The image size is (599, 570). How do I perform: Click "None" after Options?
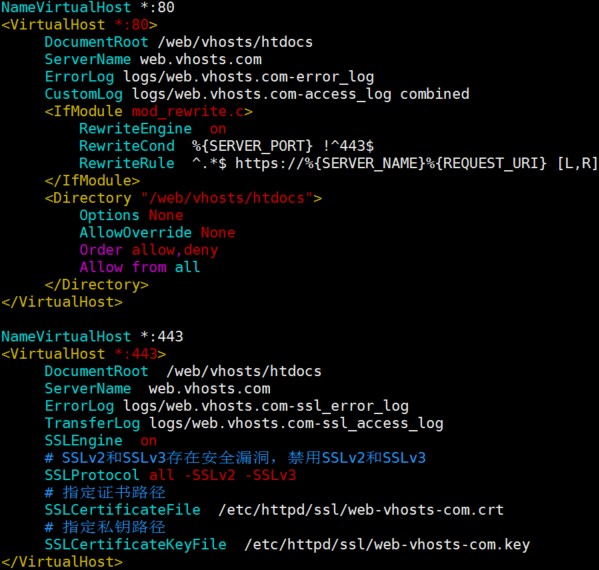point(166,215)
